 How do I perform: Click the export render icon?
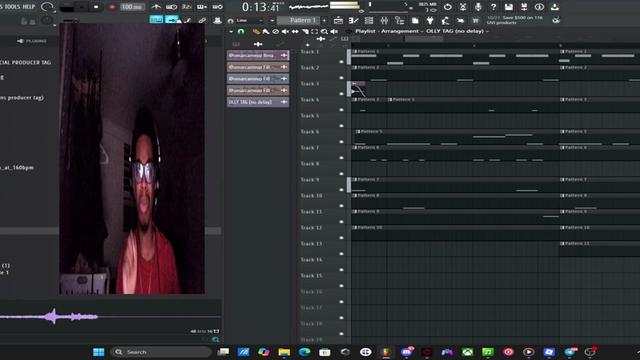[524, 7]
